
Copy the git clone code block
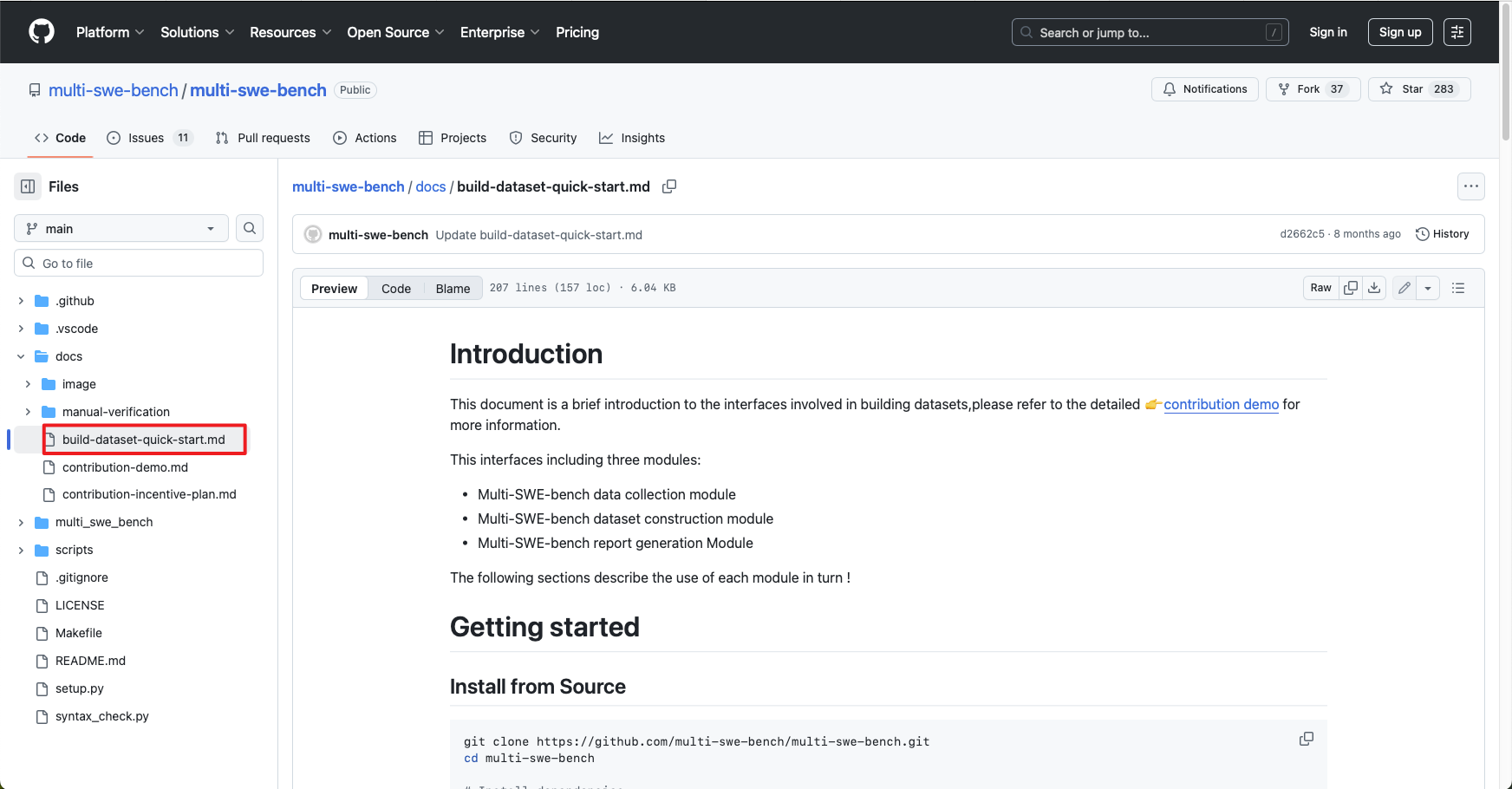tap(1307, 739)
